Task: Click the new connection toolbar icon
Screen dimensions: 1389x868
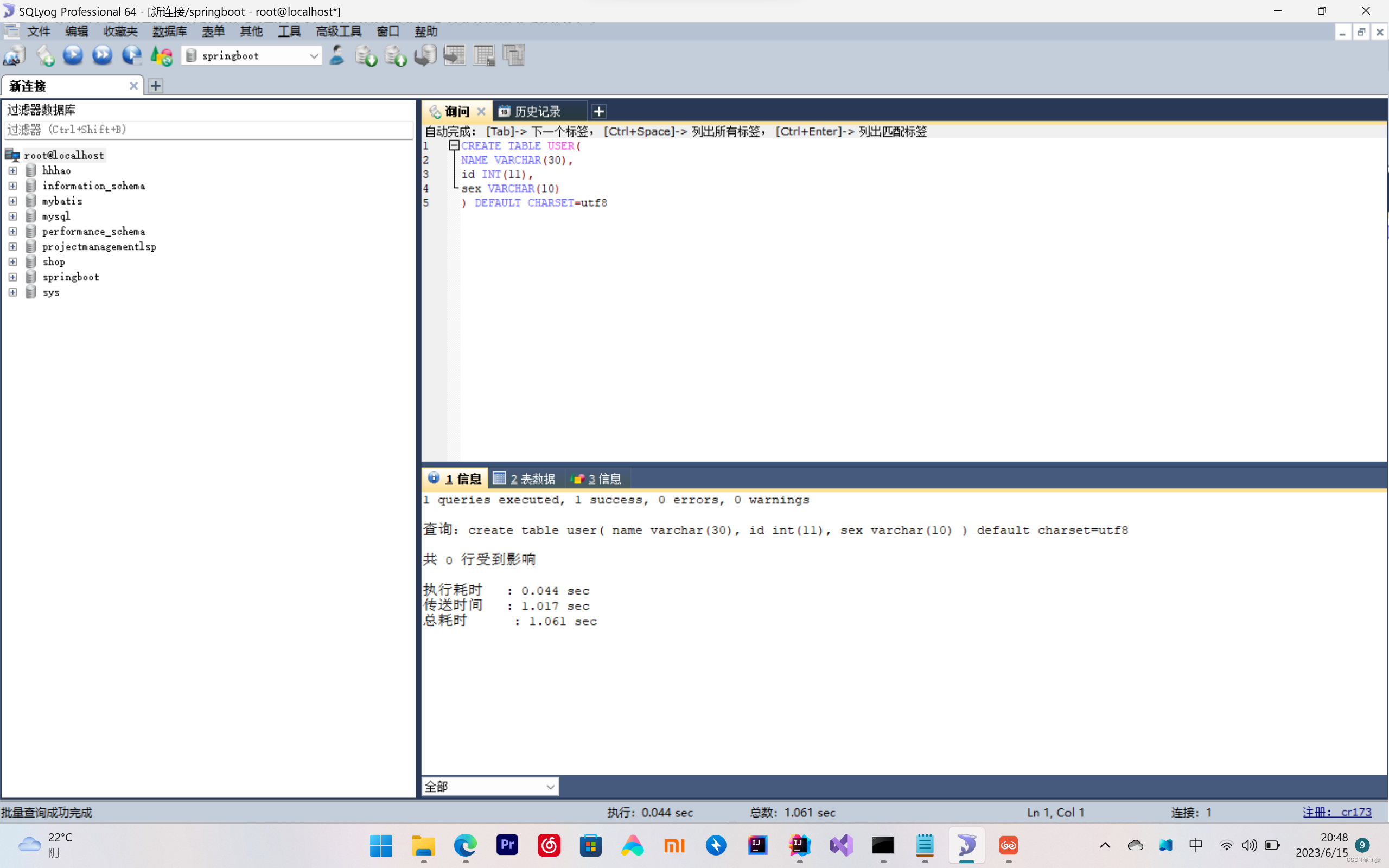Action: [14, 56]
